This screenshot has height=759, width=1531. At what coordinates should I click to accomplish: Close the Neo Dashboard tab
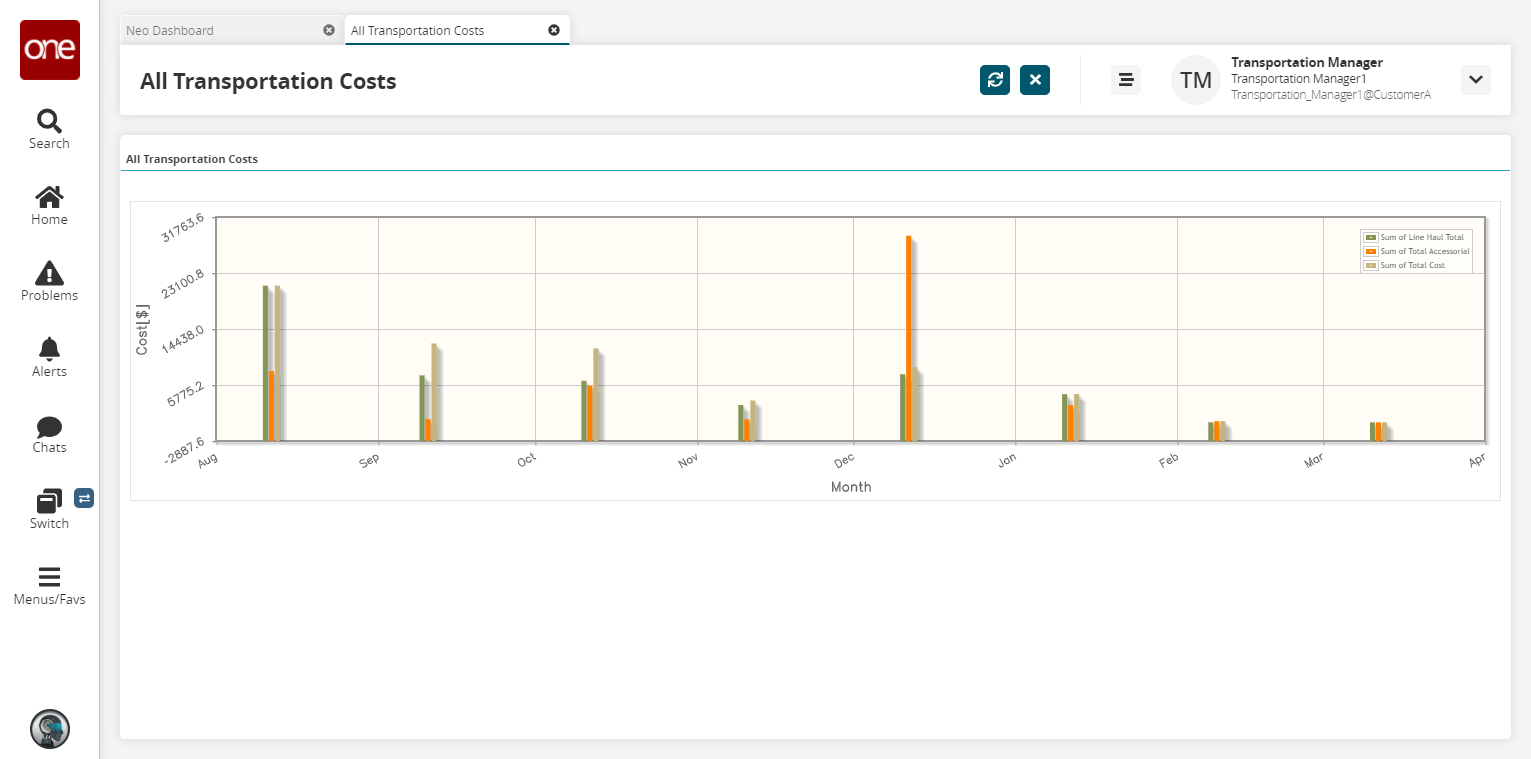pyautogui.click(x=329, y=30)
